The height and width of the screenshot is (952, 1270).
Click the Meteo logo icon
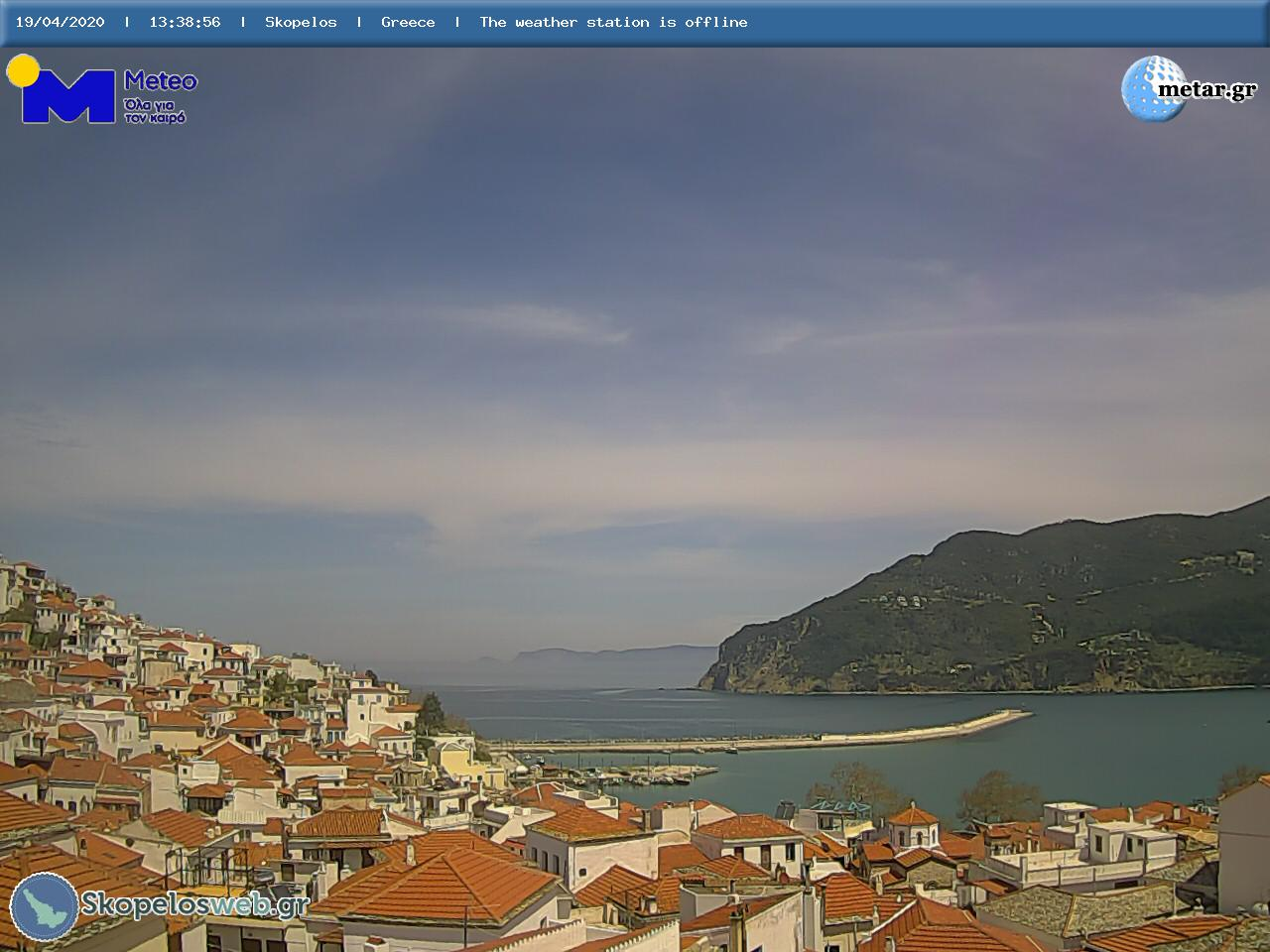coord(62,89)
